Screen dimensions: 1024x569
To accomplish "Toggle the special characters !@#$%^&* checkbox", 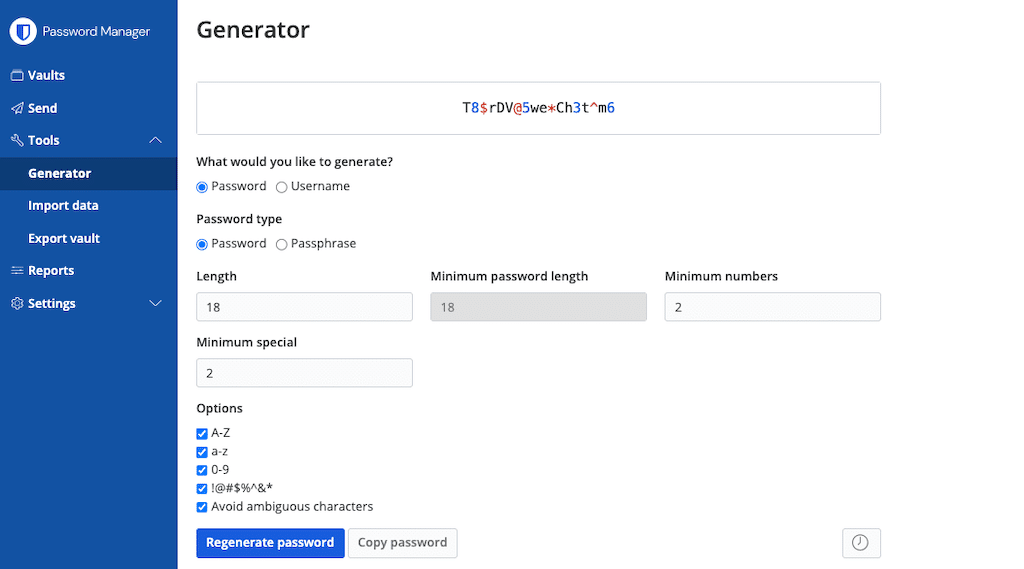I will pos(202,489).
